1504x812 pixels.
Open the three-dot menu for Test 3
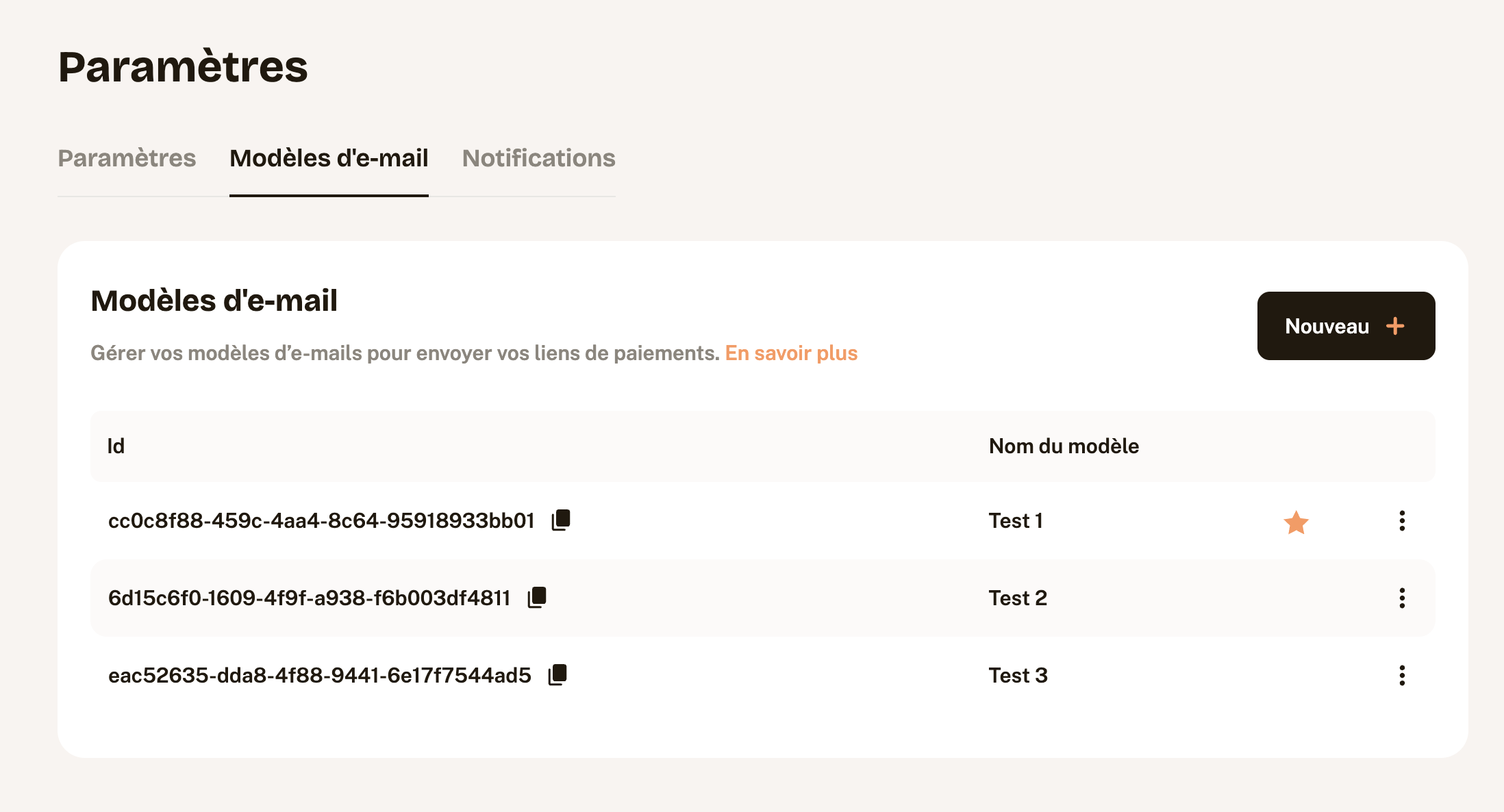coord(1402,676)
